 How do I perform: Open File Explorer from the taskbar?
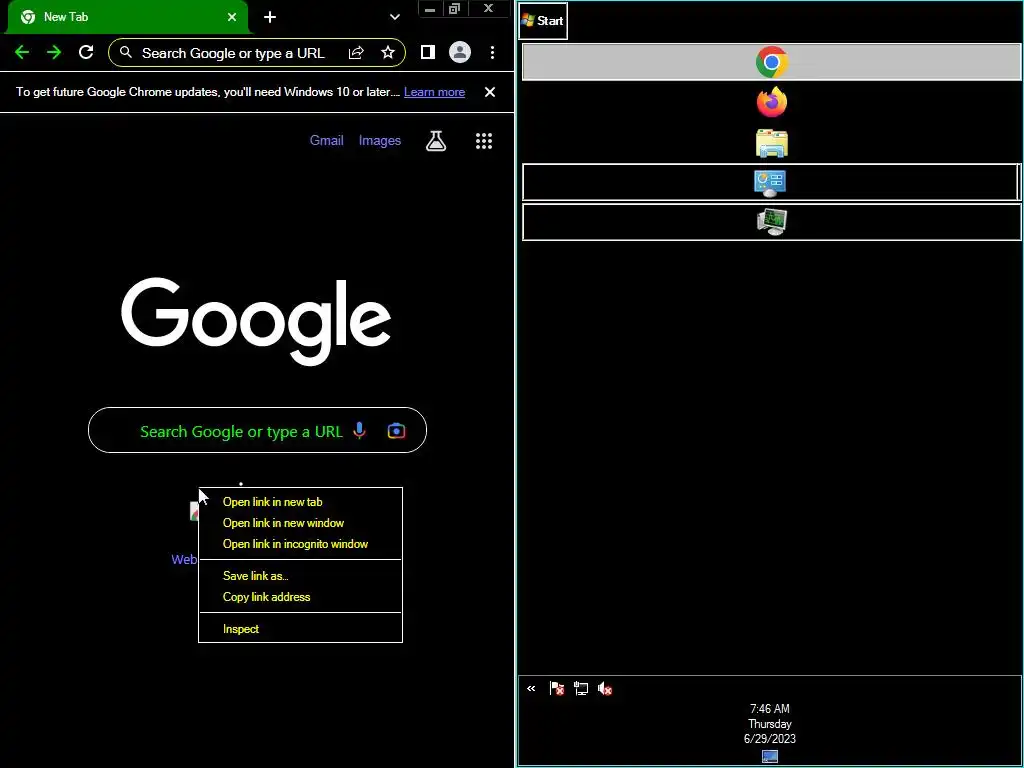pos(771,142)
